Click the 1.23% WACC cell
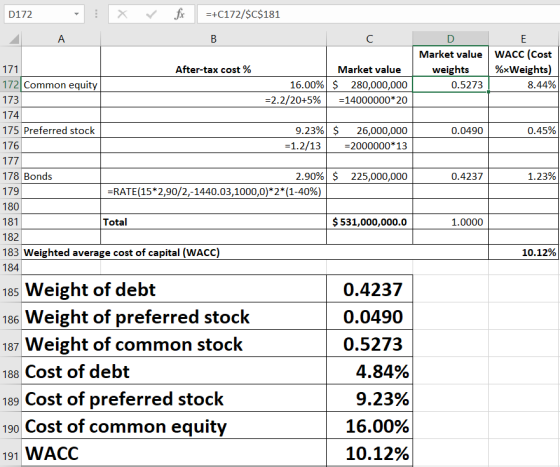The width and height of the screenshot is (560, 467). [x=523, y=176]
